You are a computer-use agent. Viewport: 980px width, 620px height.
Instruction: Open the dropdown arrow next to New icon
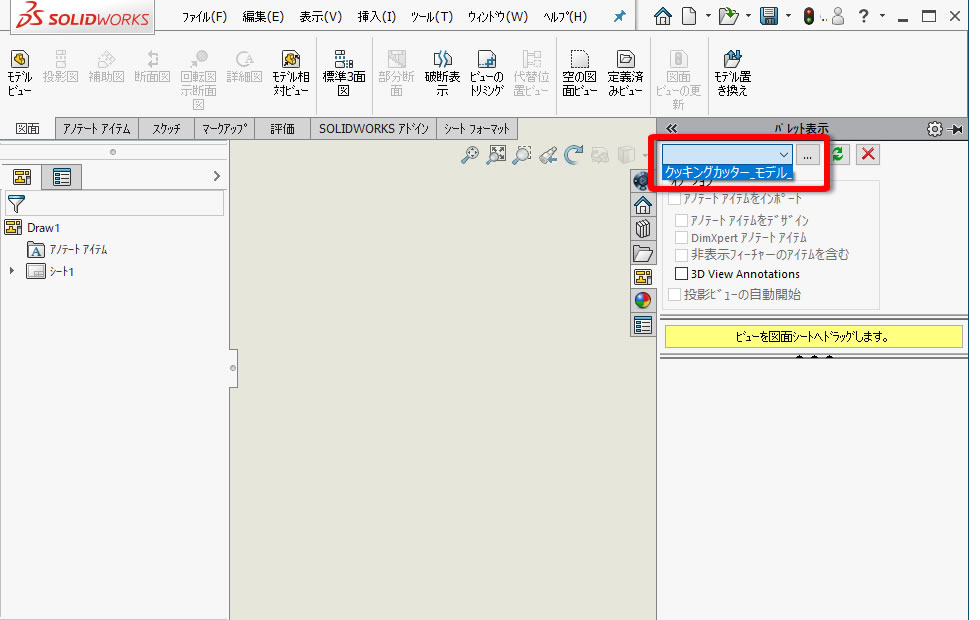click(x=708, y=16)
